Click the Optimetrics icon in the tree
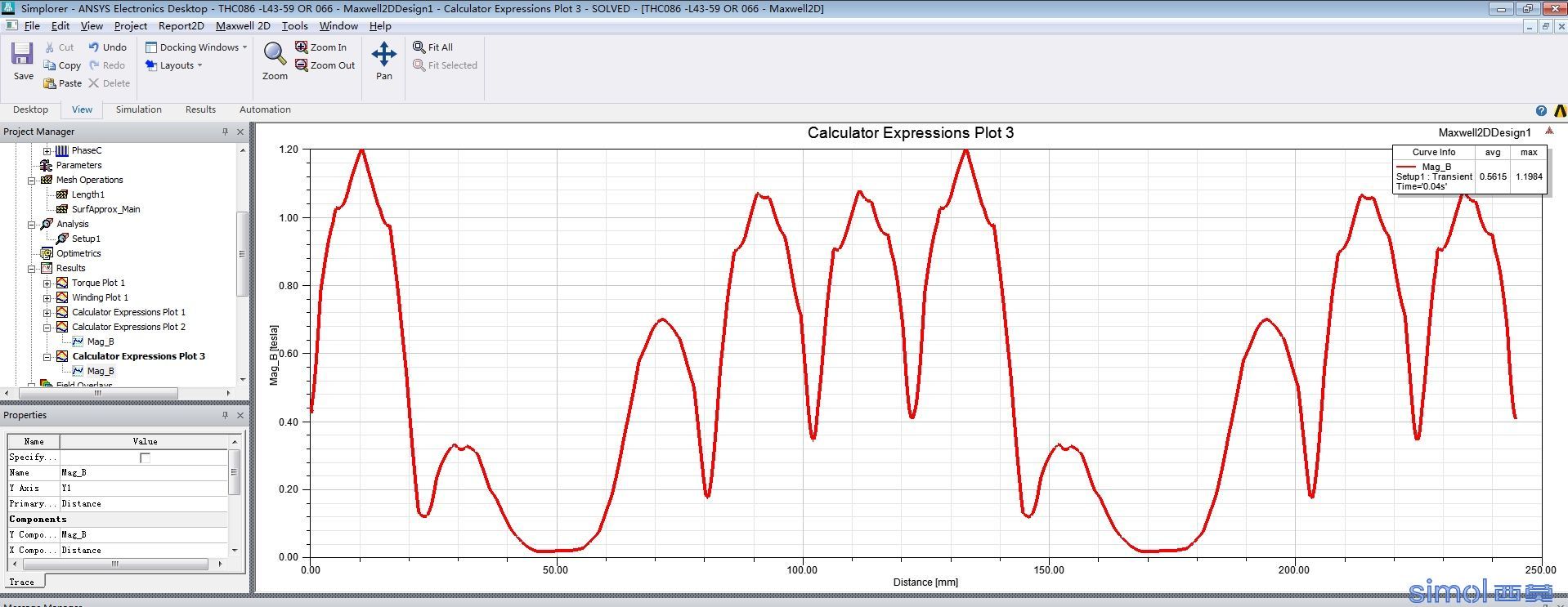 click(47, 253)
